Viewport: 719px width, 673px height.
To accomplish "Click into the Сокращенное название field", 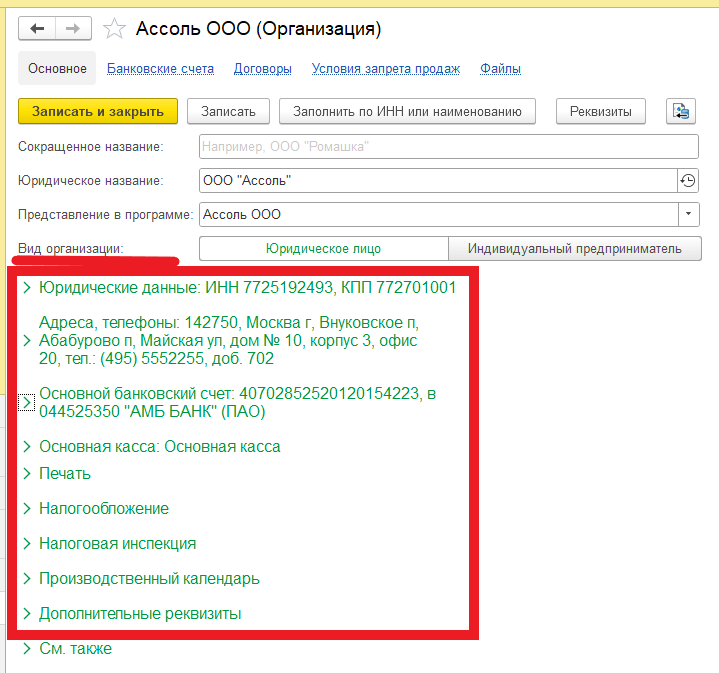I will pyautogui.click(x=448, y=147).
